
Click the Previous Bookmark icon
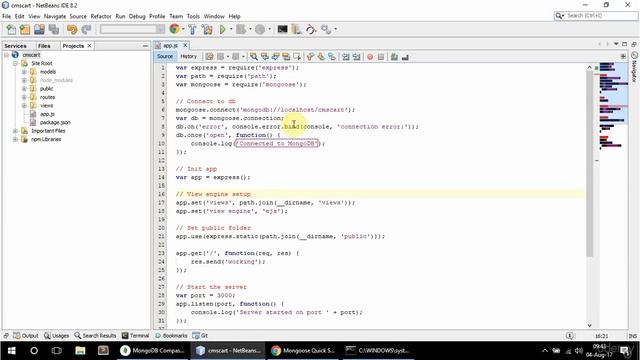[310, 57]
